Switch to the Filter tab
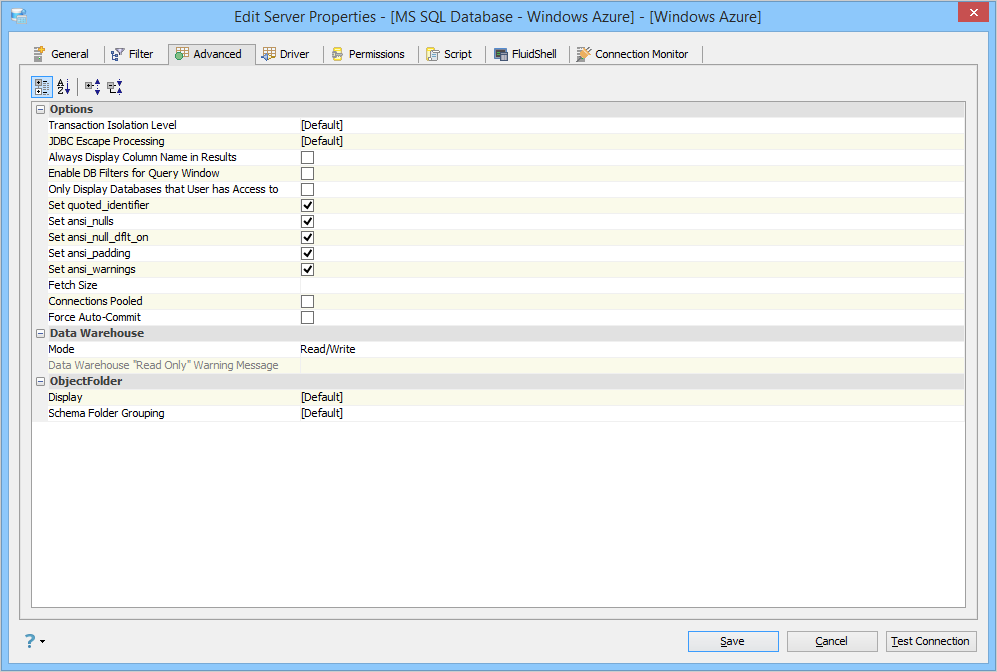997x672 pixels. (x=132, y=54)
